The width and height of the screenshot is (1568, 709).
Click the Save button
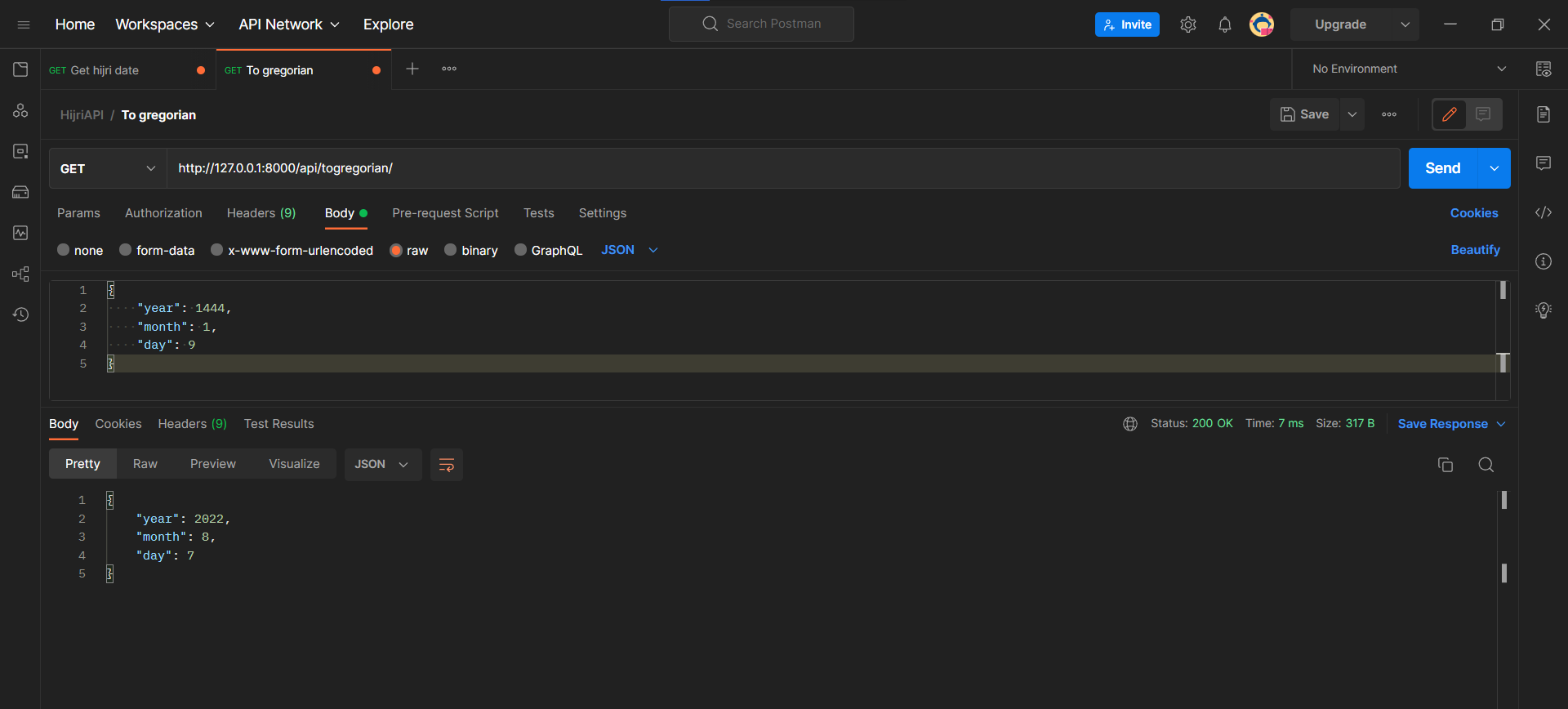(x=1305, y=114)
